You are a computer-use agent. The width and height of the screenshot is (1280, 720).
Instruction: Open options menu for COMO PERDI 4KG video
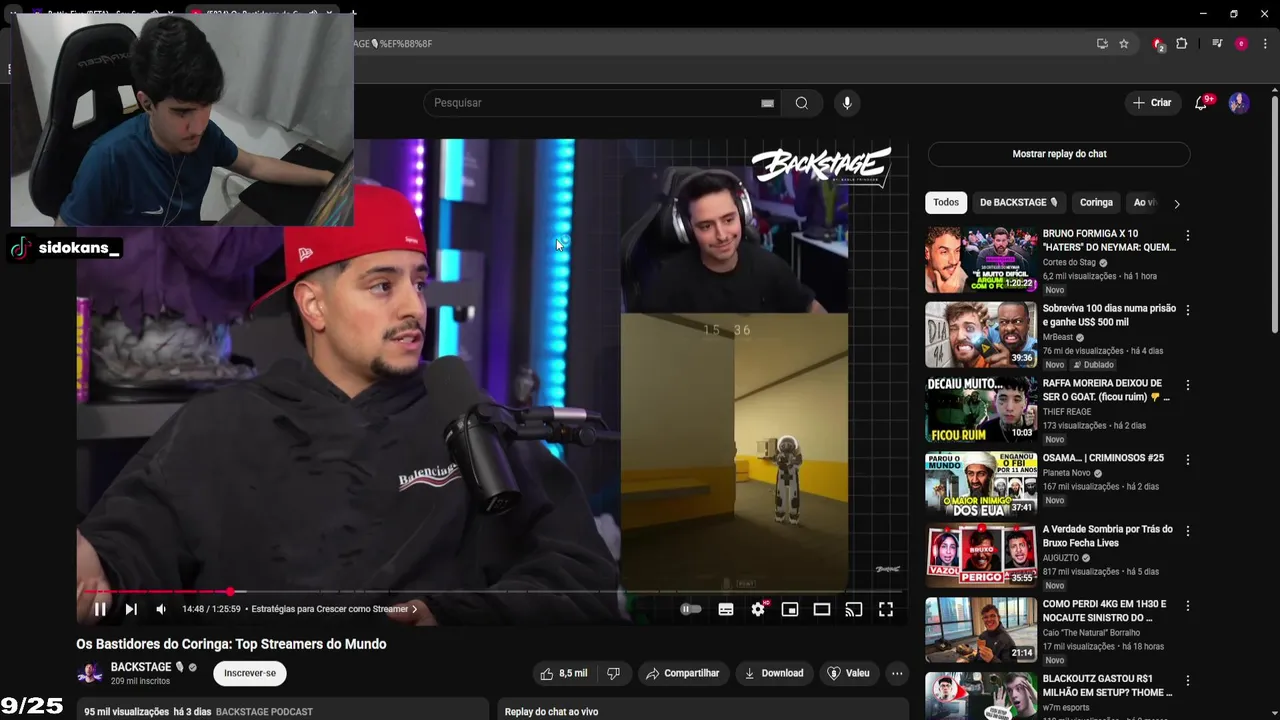[1188, 606]
